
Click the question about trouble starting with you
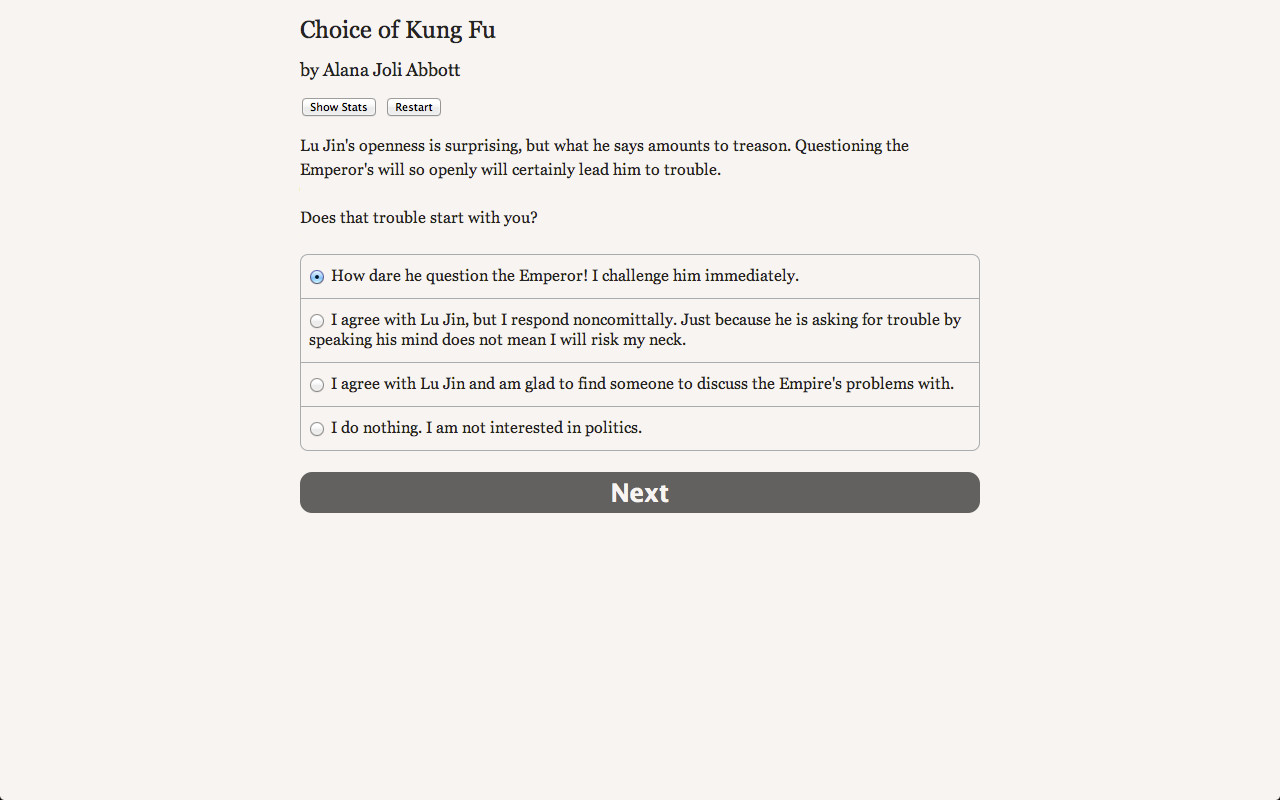418,217
